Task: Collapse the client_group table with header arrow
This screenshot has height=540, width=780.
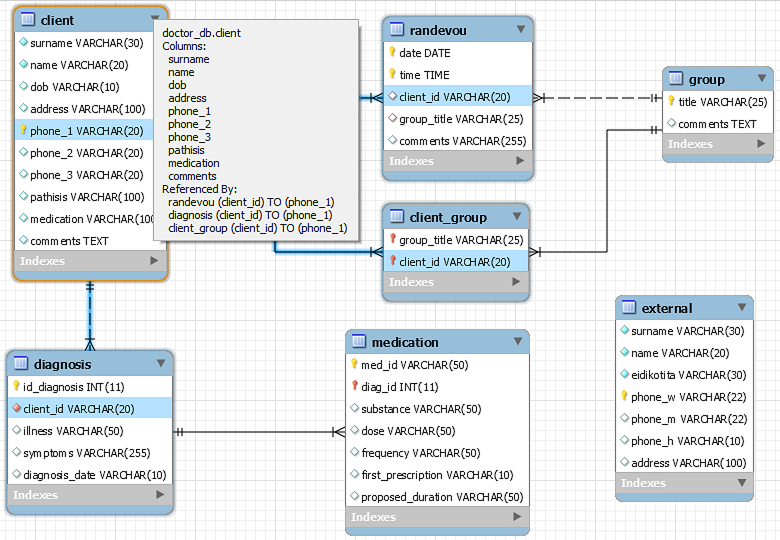Action: pos(517,216)
